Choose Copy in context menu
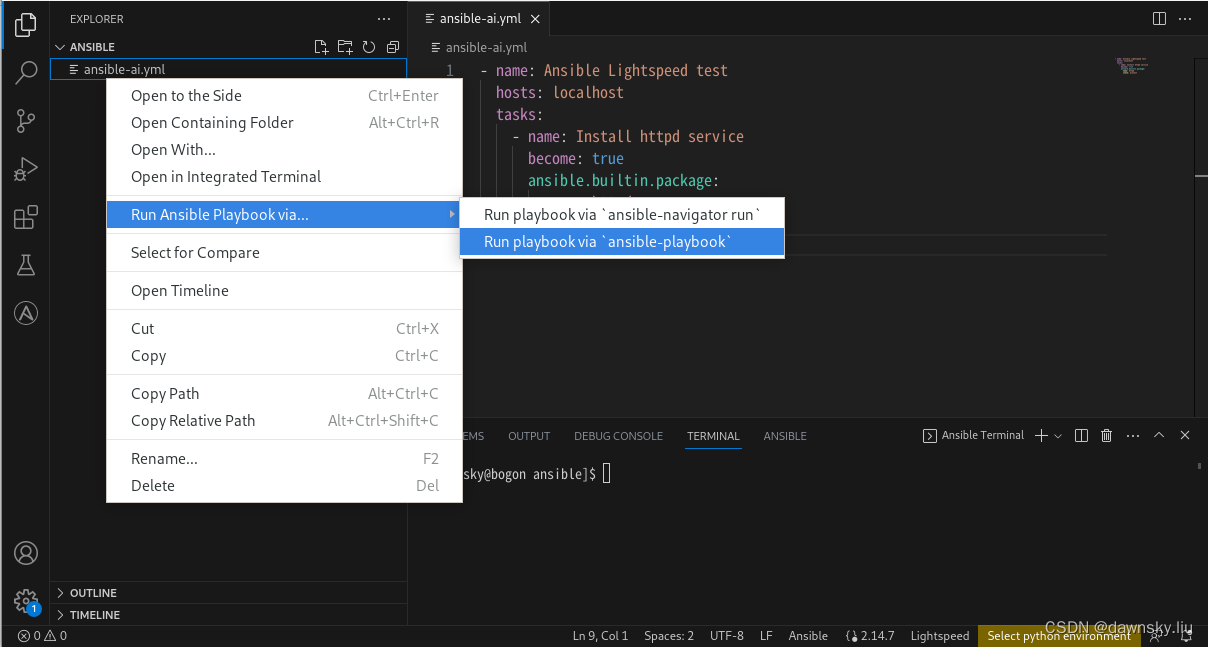Screen dimensions: 1208x647 coord(285,356)
